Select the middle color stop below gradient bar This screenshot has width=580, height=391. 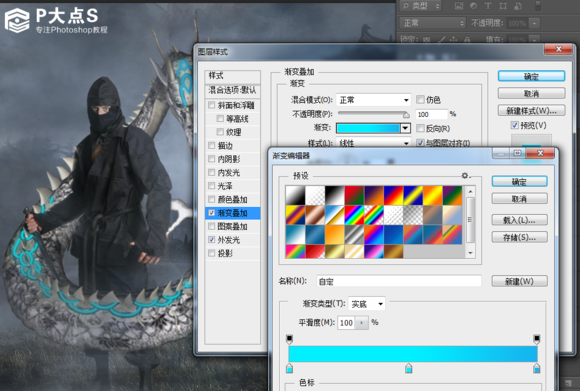408,368
